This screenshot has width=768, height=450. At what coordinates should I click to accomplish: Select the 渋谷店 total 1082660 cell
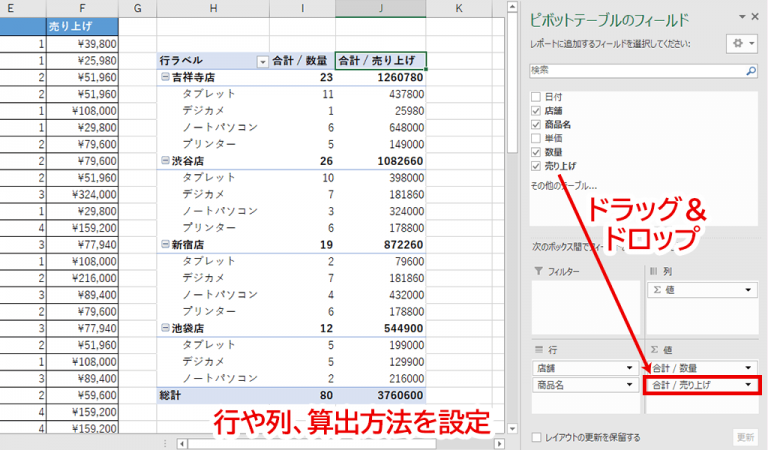point(381,161)
